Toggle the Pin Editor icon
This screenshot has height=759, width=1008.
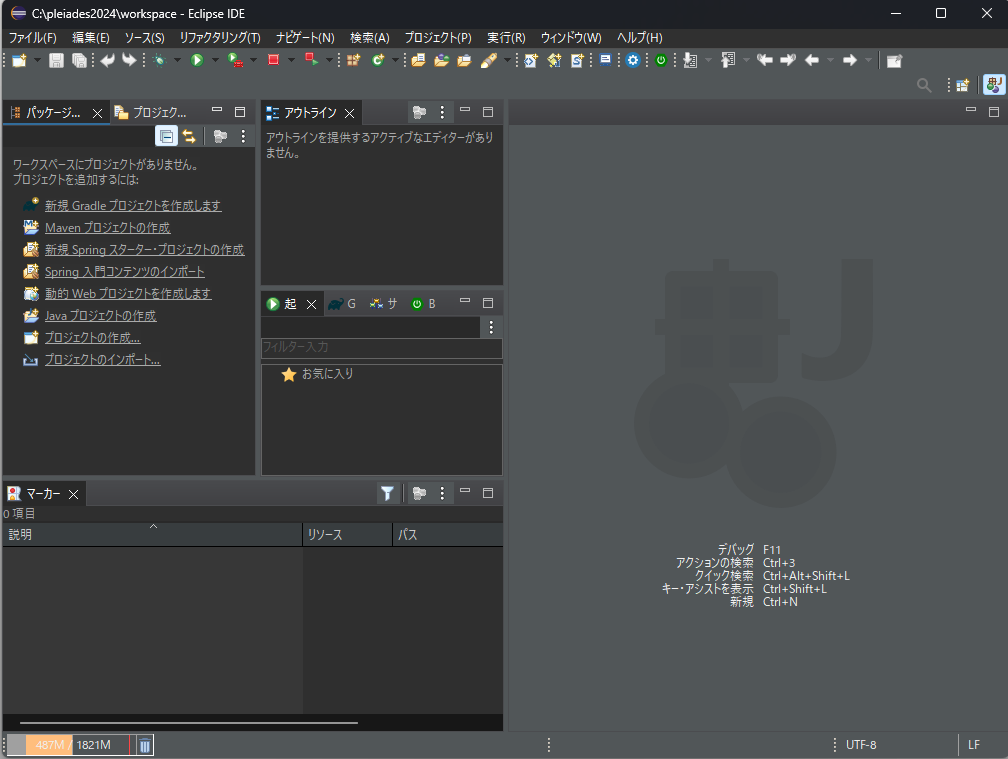tap(894, 61)
